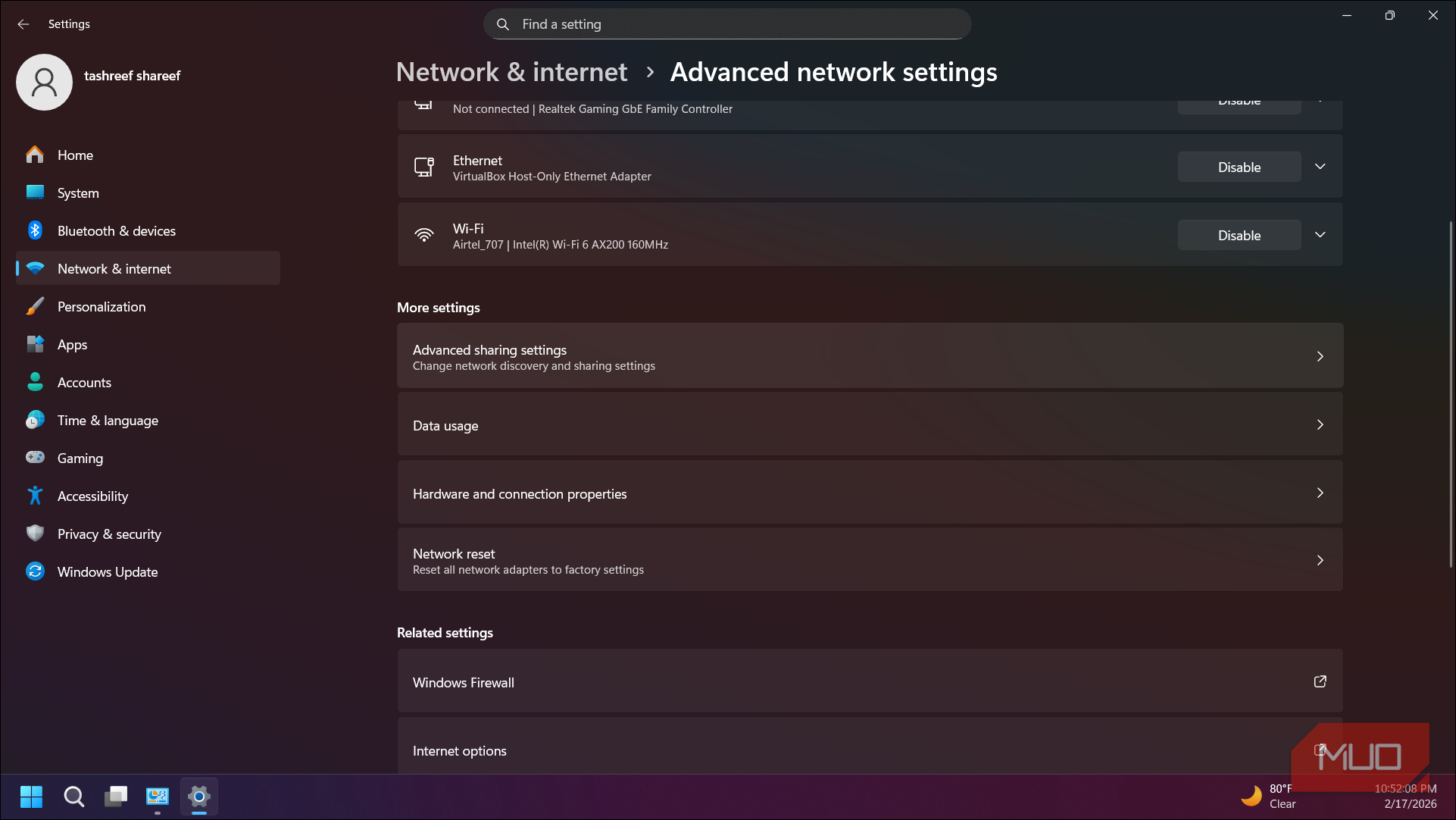Expand the Wi-Fi adapter details chevron
The width and height of the screenshot is (1456, 820).
point(1320,235)
